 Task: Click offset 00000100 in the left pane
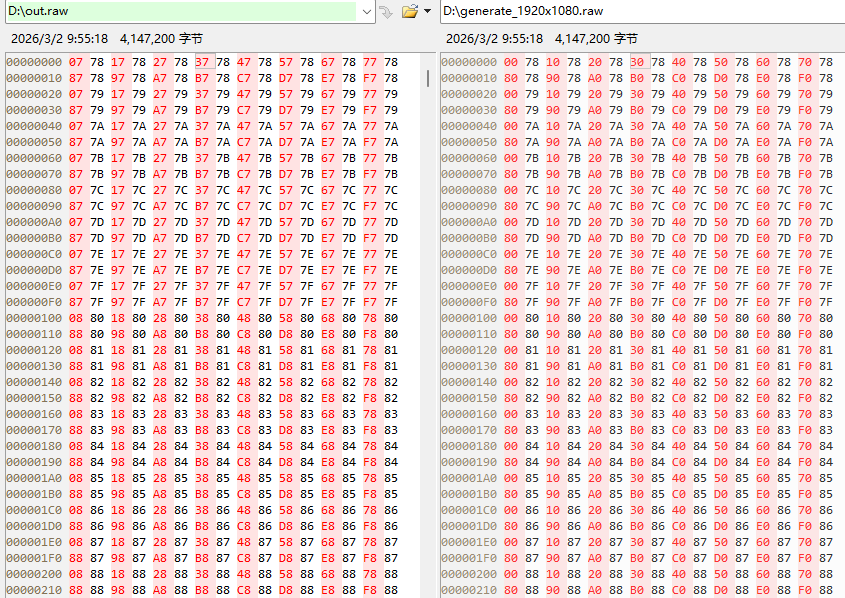click(33, 318)
